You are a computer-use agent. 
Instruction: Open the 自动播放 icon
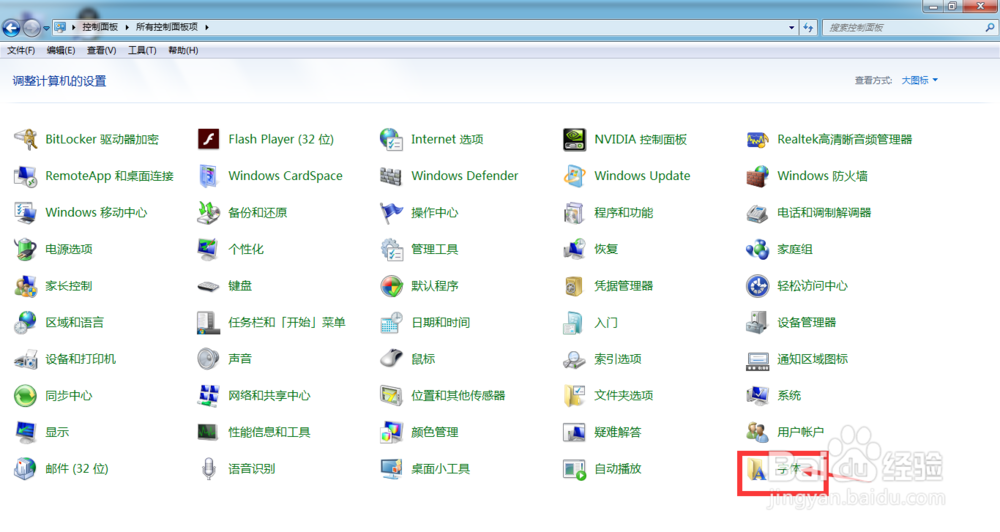pyautogui.click(x=575, y=469)
